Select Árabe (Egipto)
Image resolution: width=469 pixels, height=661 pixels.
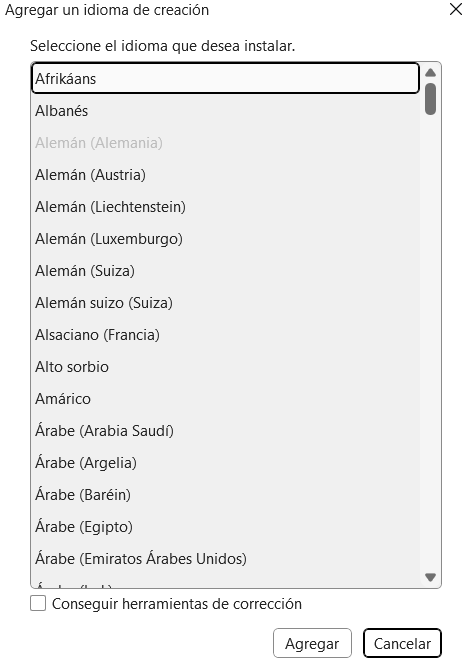click(225, 527)
